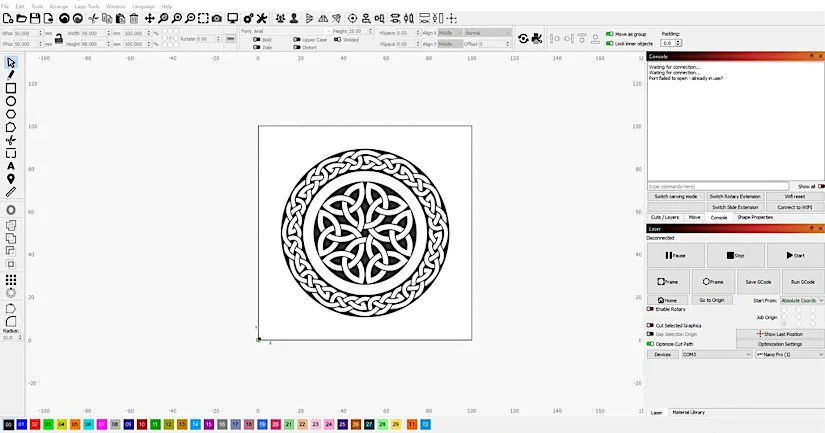Disable the Move as group switch

[x=609, y=34]
